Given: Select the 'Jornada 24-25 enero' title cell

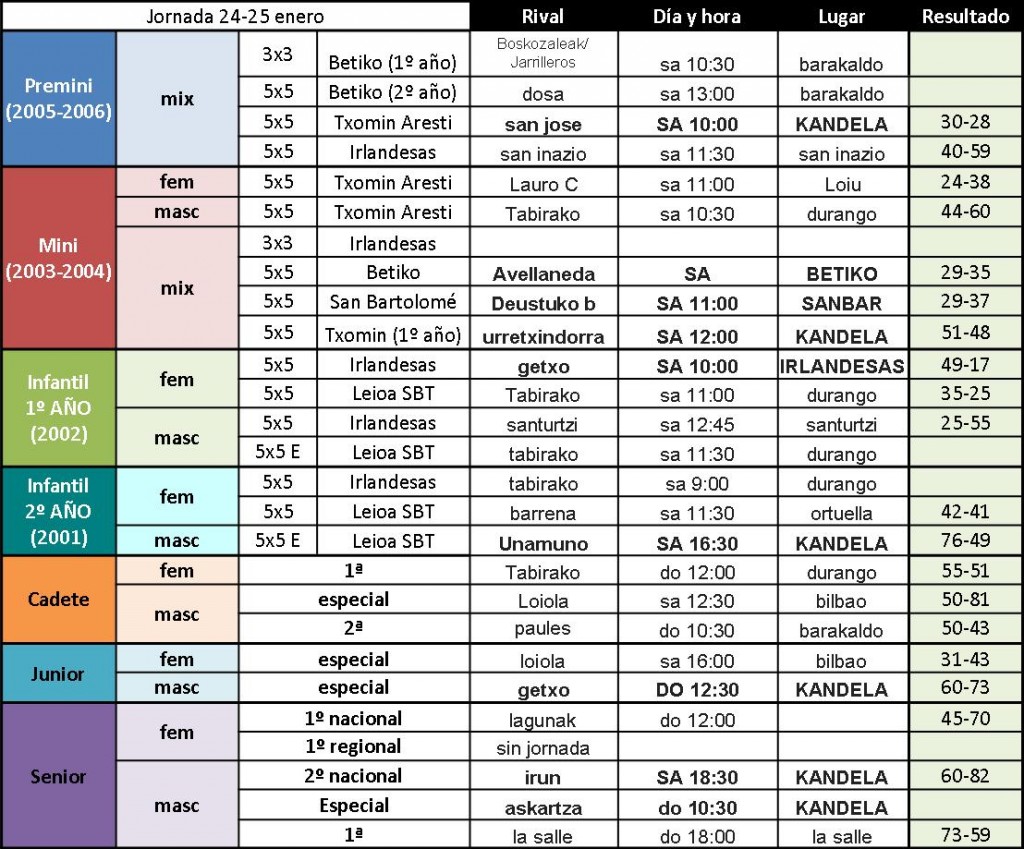Looking at the screenshot, I should pyautogui.click(x=236, y=16).
